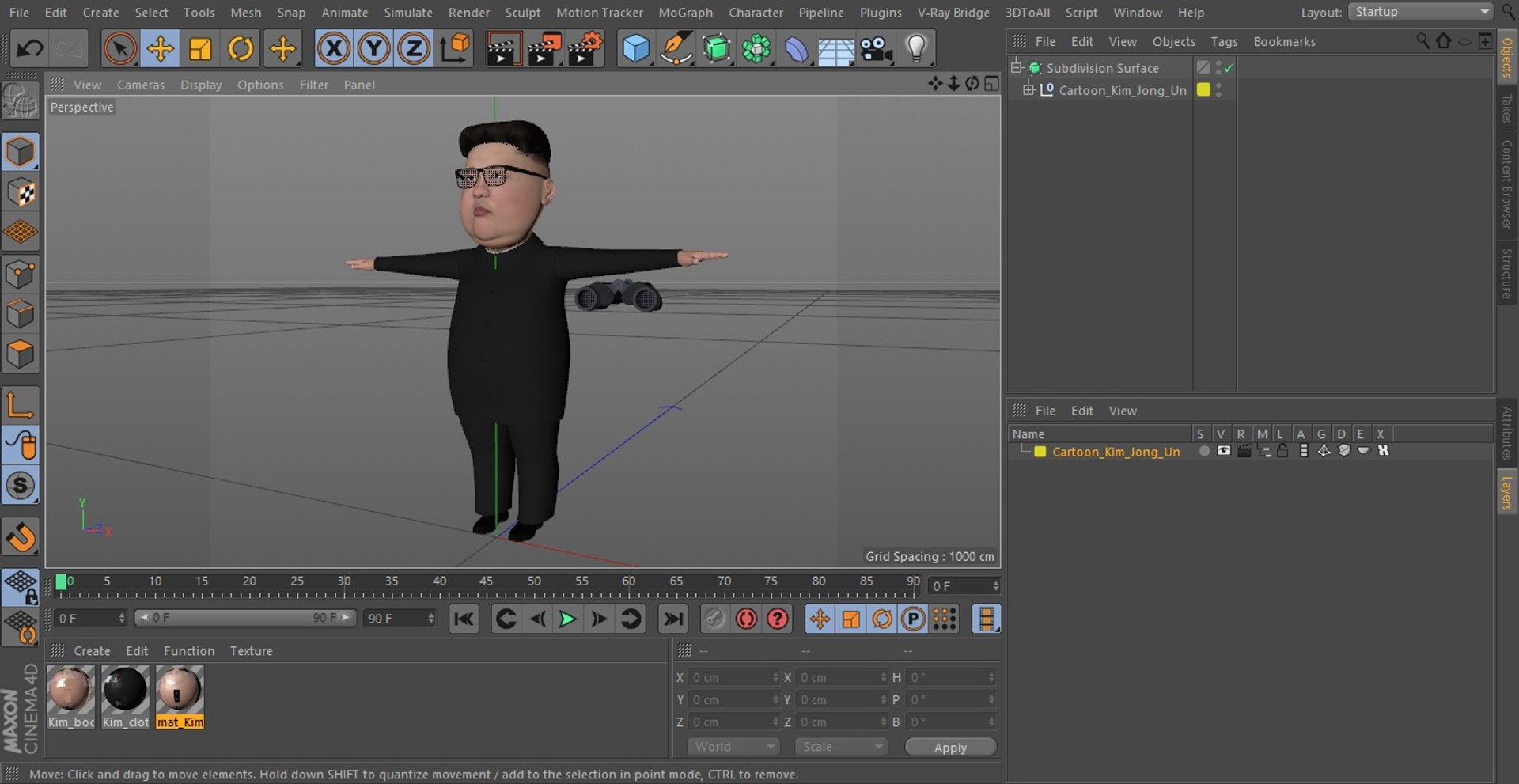Screen dimensions: 1519x784
Task: Toggle Subdivision Surface enable checkmark
Action: tap(1229, 68)
